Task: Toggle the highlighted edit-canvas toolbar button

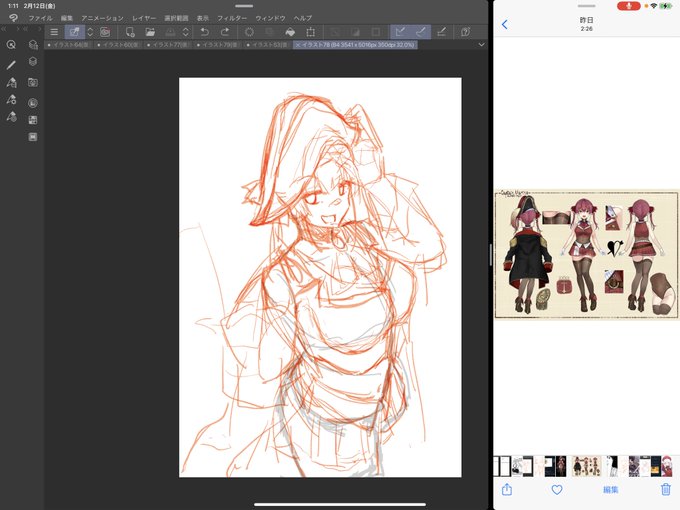Action: (x=75, y=32)
